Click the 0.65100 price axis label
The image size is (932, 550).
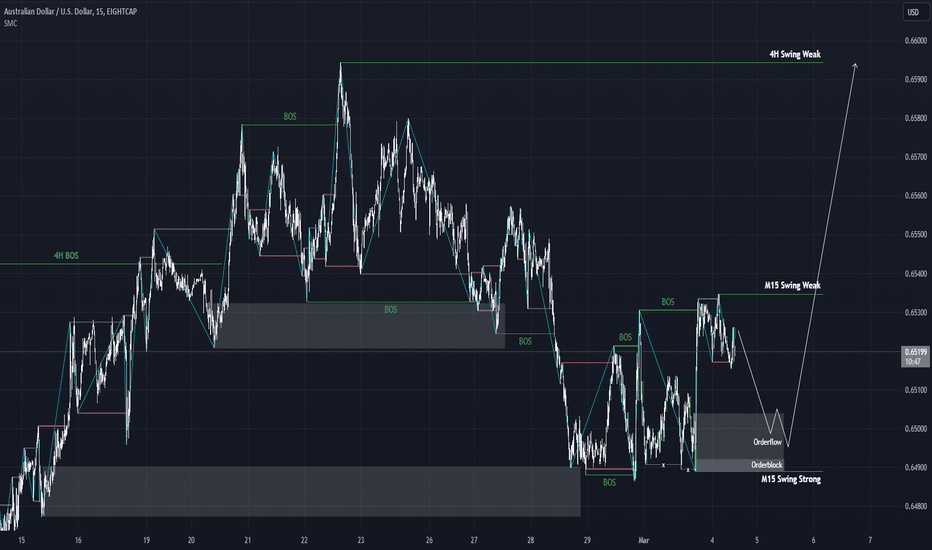pyautogui.click(x=915, y=390)
